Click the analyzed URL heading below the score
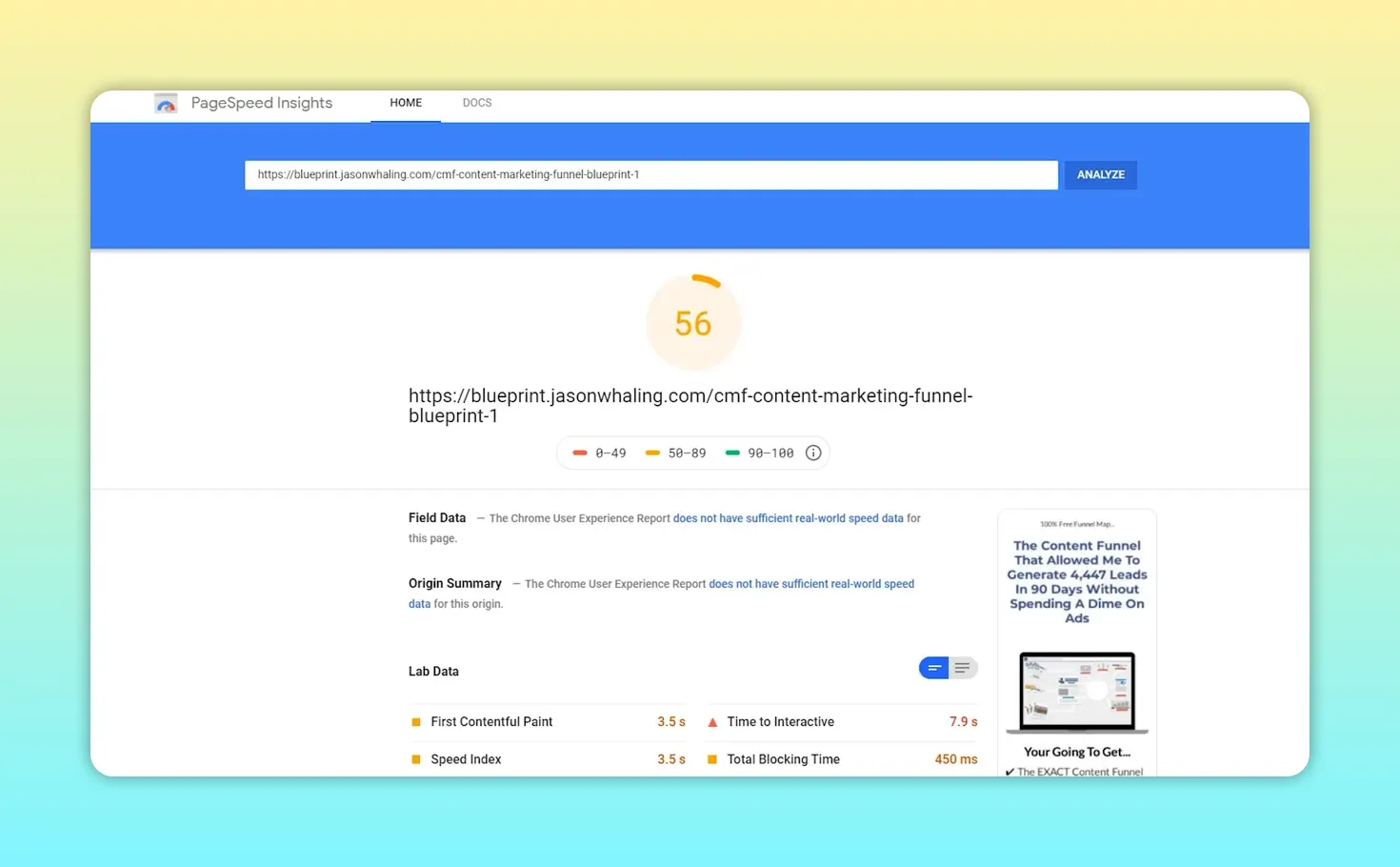 pyautogui.click(x=690, y=406)
